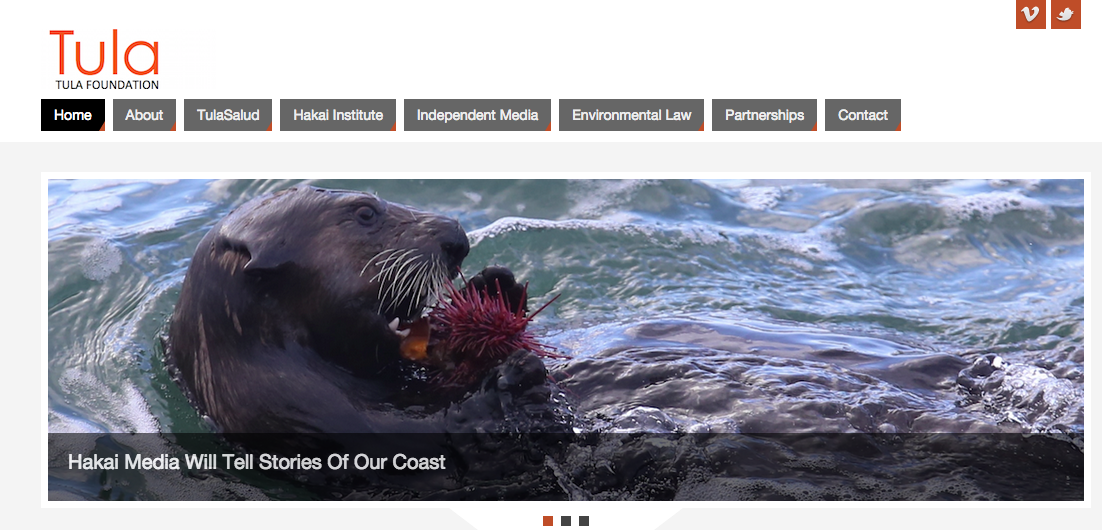1102x530 pixels.
Task: Click the Hakai Media Will Tell Stories headline
Action: click(257, 463)
